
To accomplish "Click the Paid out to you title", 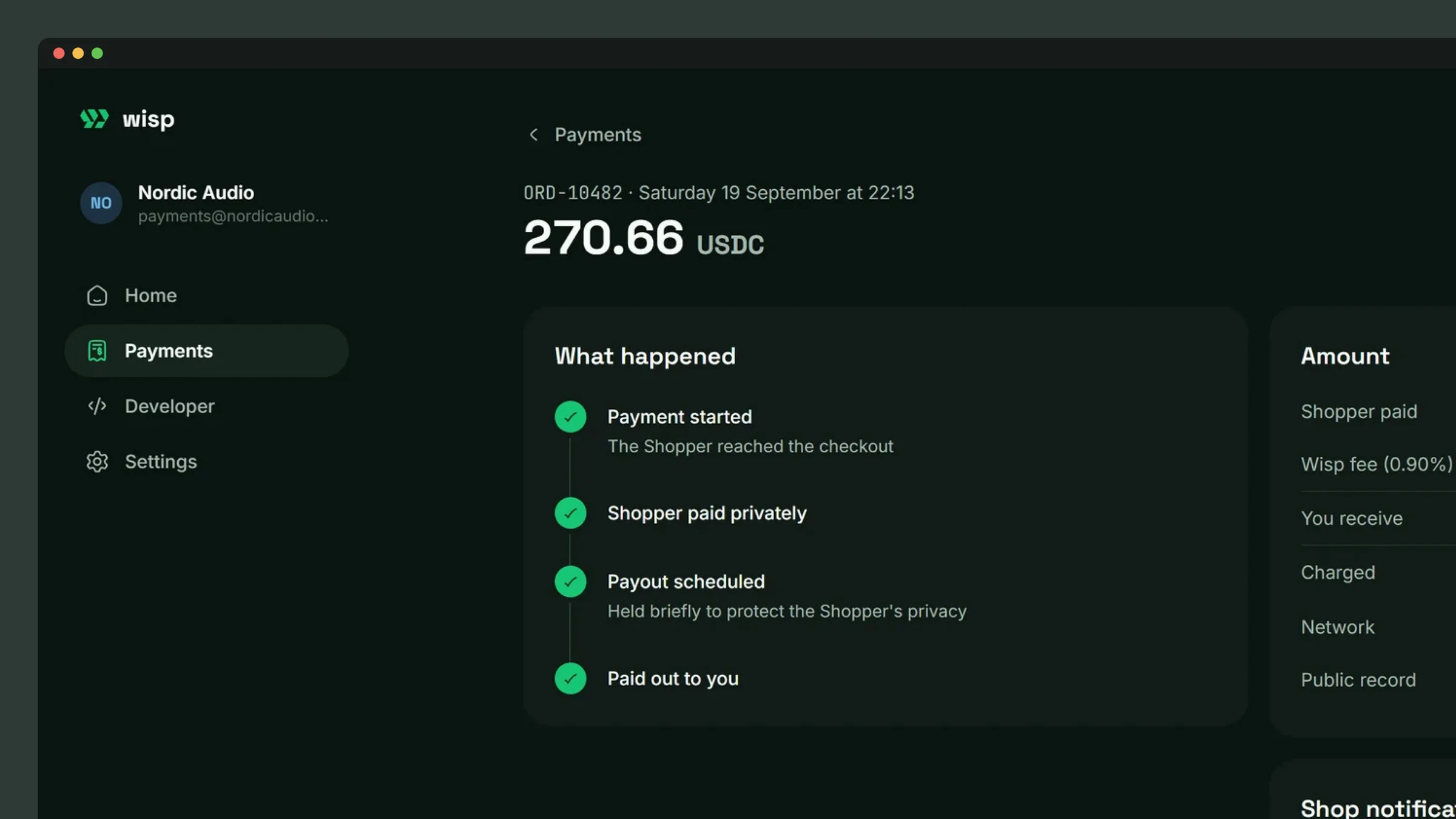I will click(x=673, y=678).
